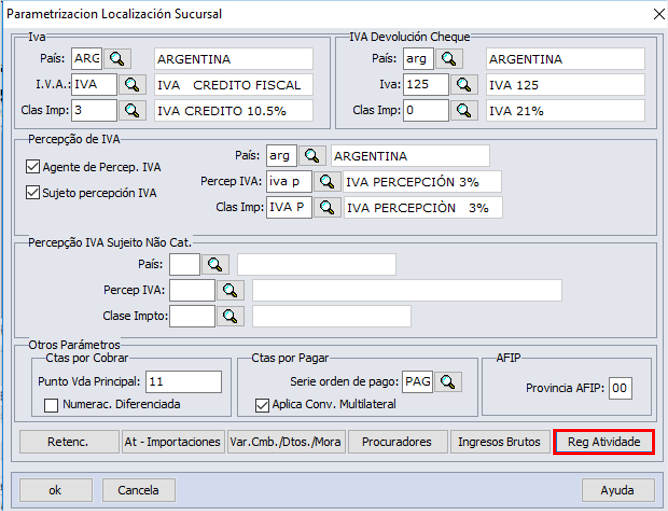Search Percep IVA in Sujeito Não Cat.
Viewport: 668px width, 511px height.
coord(230,290)
